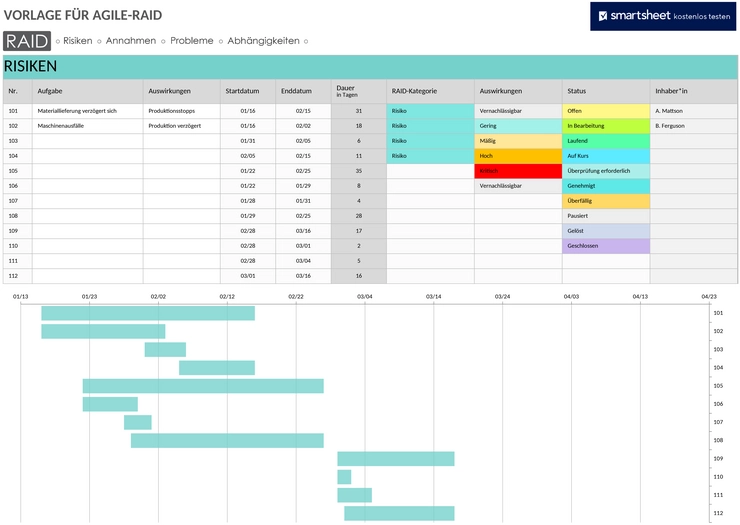The width and height of the screenshot is (740, 525).
Task: Click the 'B. Ferguson' owner cell
Action: coord(694,126)
